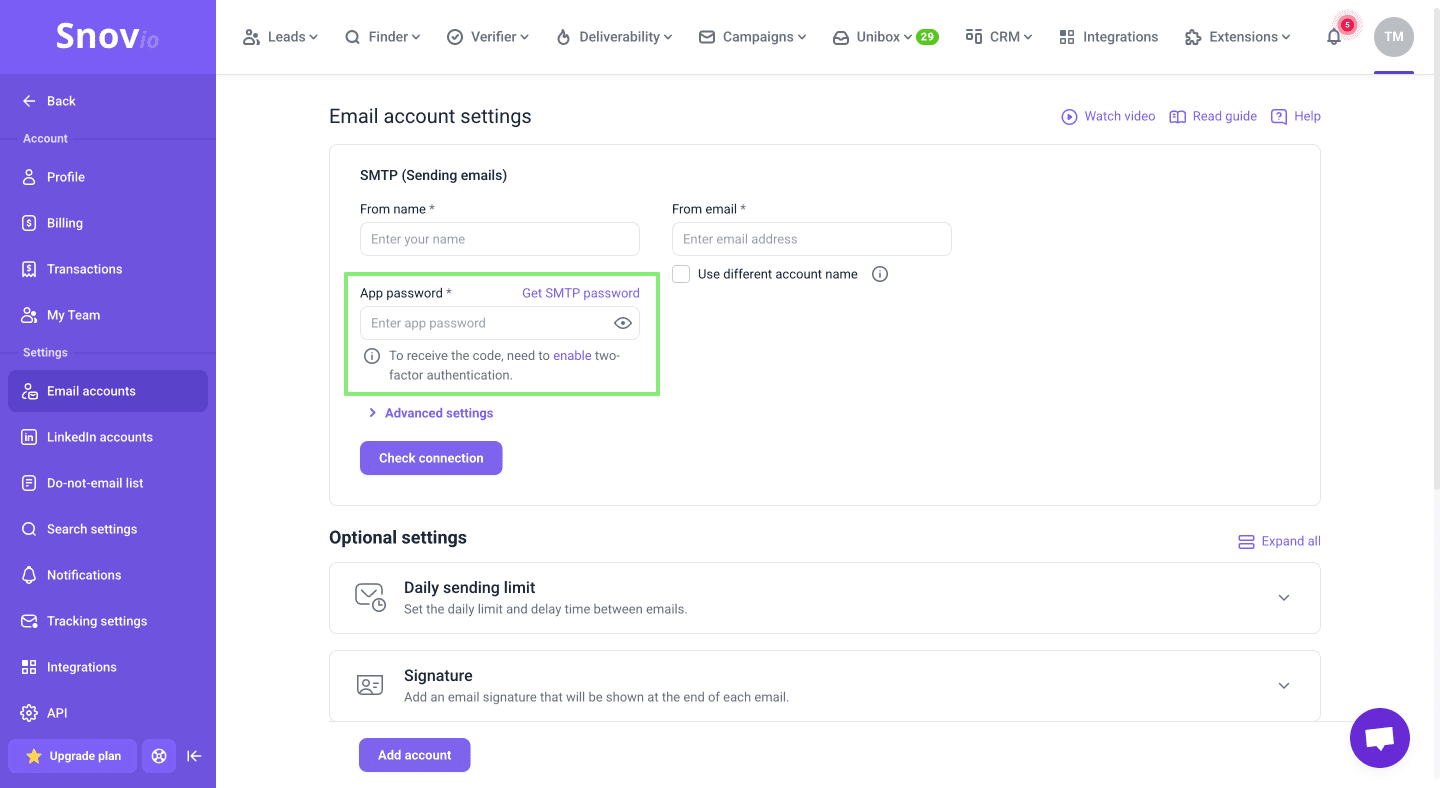Click the Get SMTP password link
This screenshot has height=788, width=1440.
580,293
